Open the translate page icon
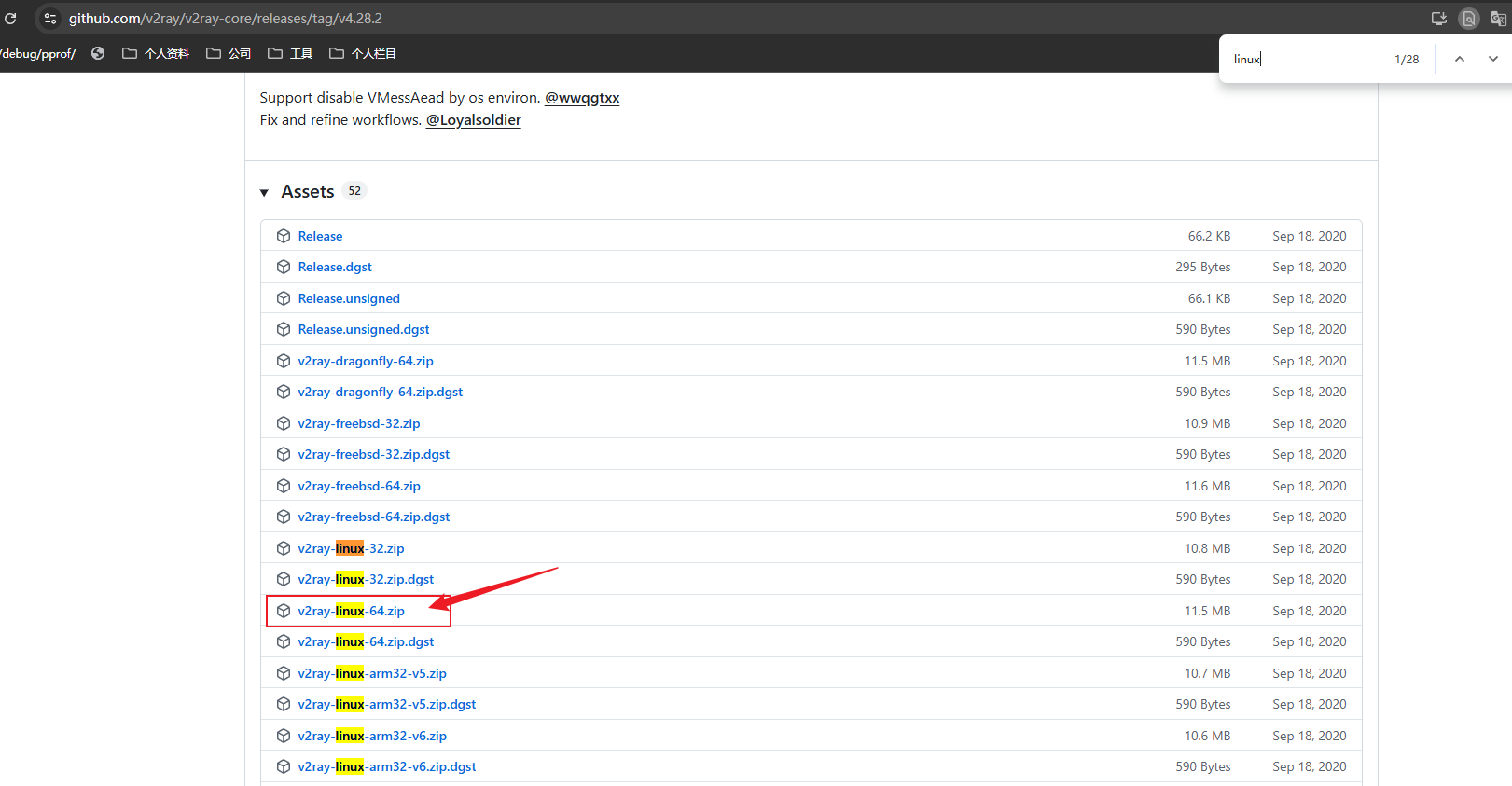This screenshot has width=1512, height=786. point(1498,18)
